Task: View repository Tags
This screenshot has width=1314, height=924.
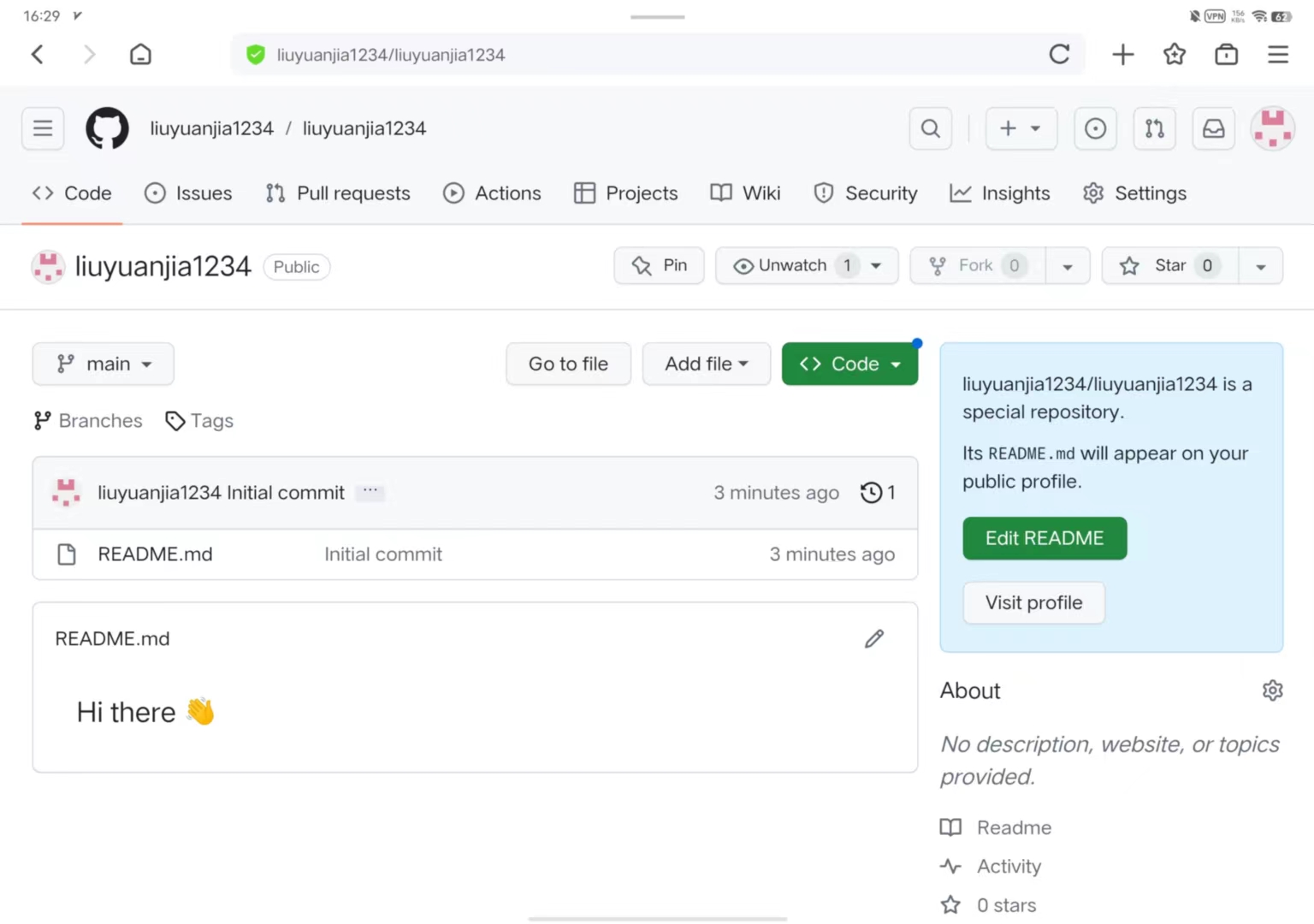Action: tap(199, 421)
